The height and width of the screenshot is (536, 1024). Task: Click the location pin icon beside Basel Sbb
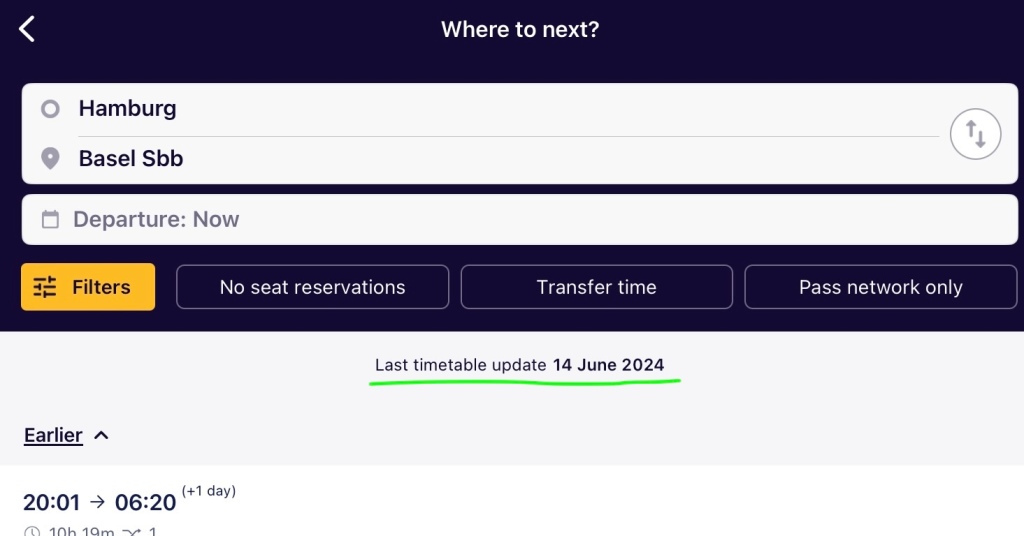tap(50, 159)
